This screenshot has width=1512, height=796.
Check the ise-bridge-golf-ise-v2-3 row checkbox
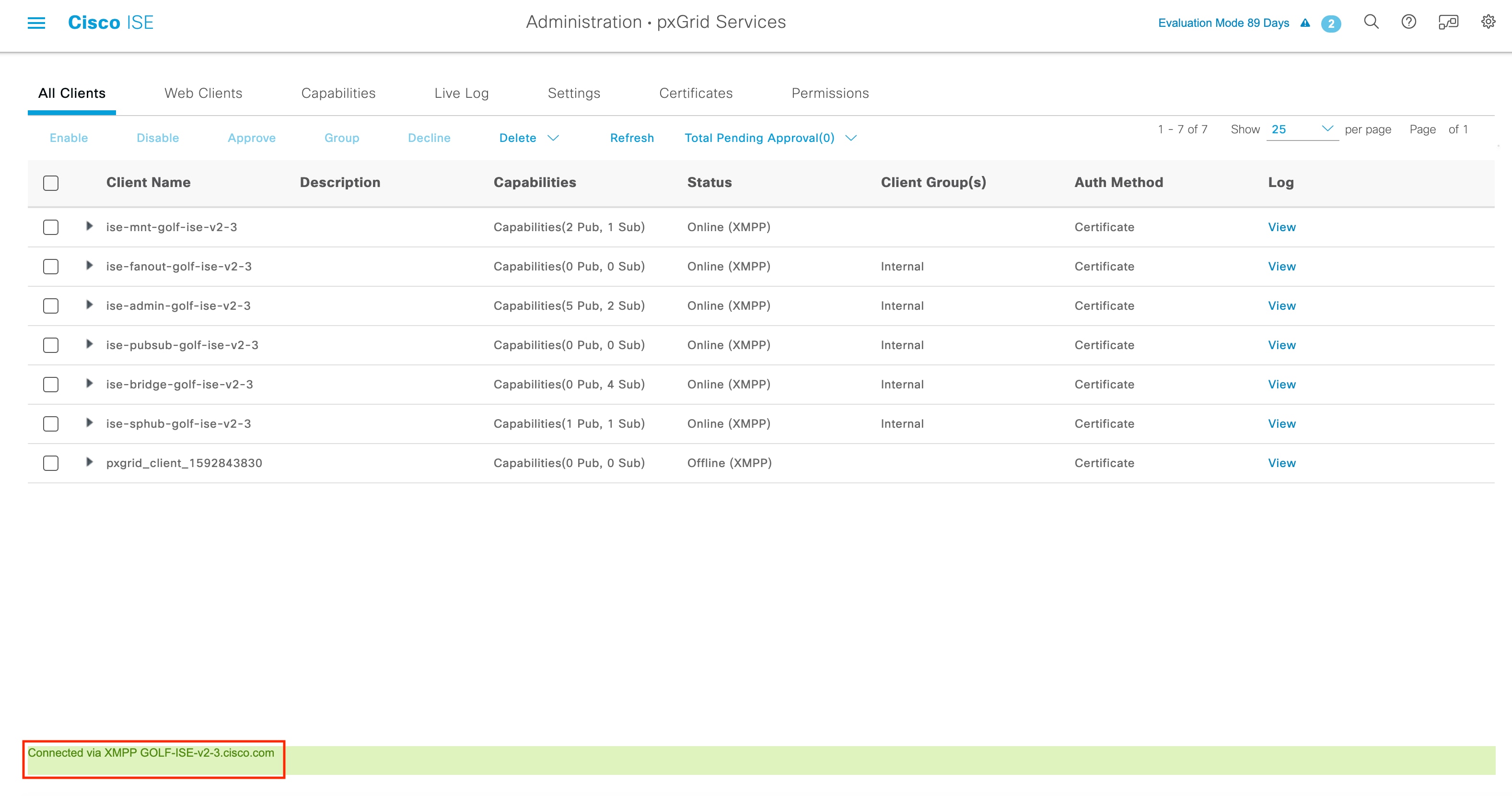pyautogui.click(x=51, y=385)
